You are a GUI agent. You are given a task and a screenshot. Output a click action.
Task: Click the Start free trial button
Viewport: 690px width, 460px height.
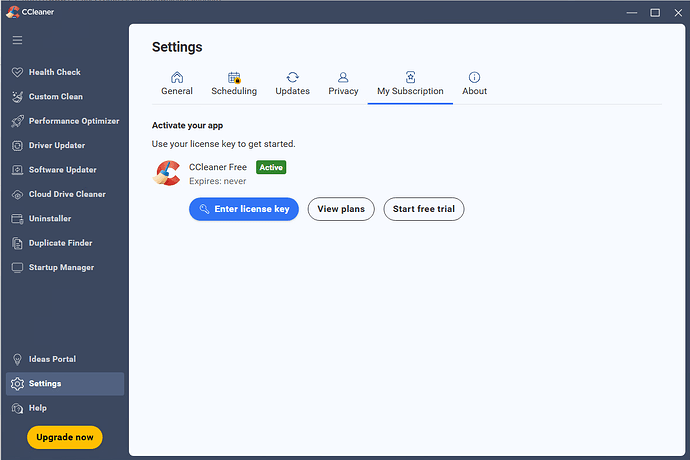pyautogui.click(x=424, y=209)
